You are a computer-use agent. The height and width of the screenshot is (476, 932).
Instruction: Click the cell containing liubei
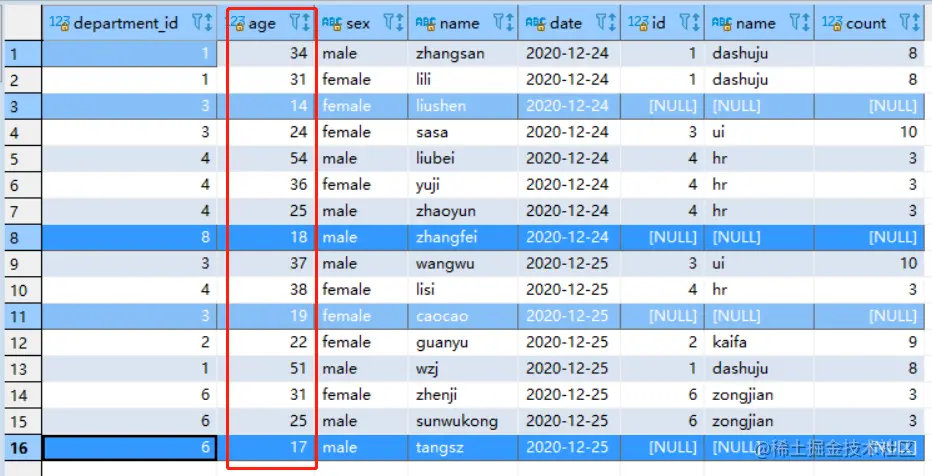tap(463, 159)
